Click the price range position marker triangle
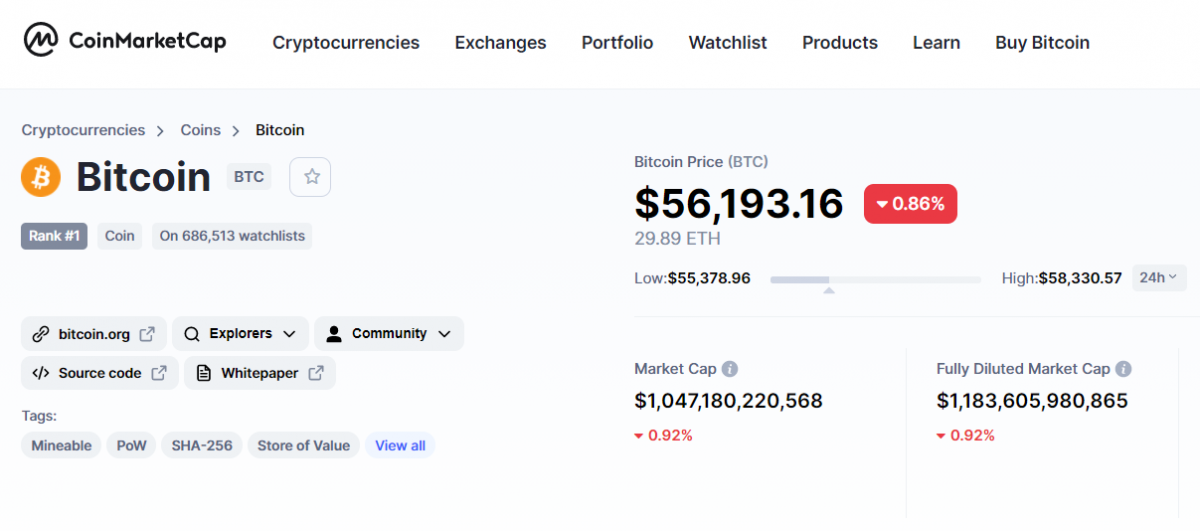This screenshot has width=1200, height=531. 828,291
